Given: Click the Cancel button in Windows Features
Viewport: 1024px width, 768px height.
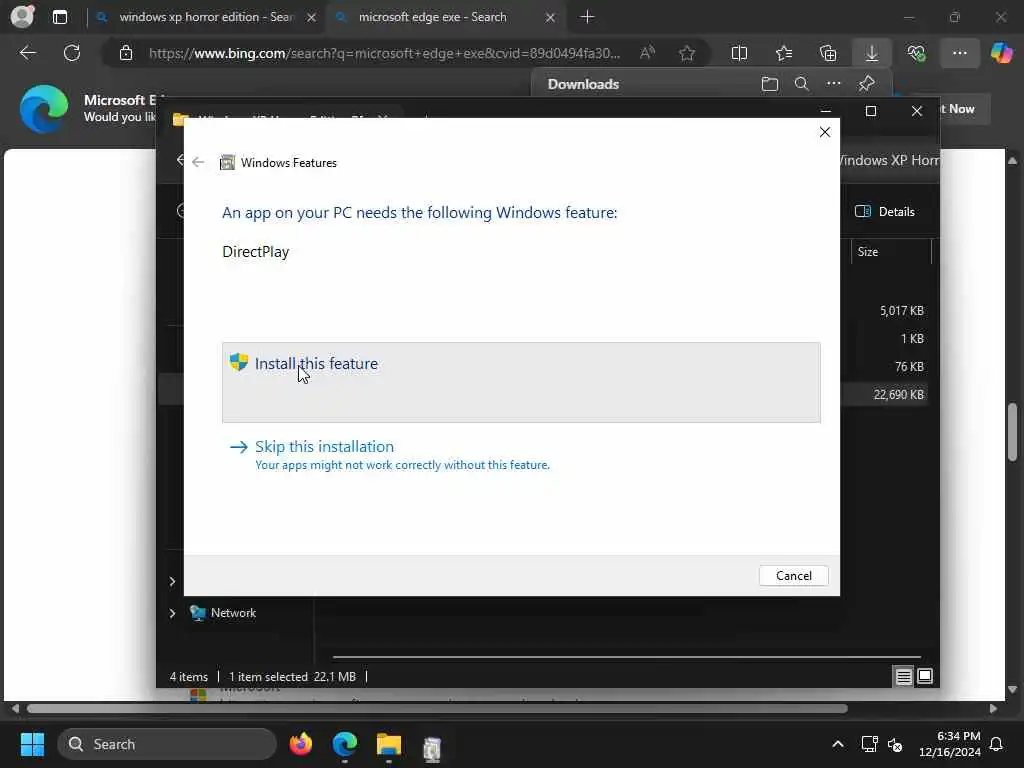Looking at the screenshot, I should point(793,575).
